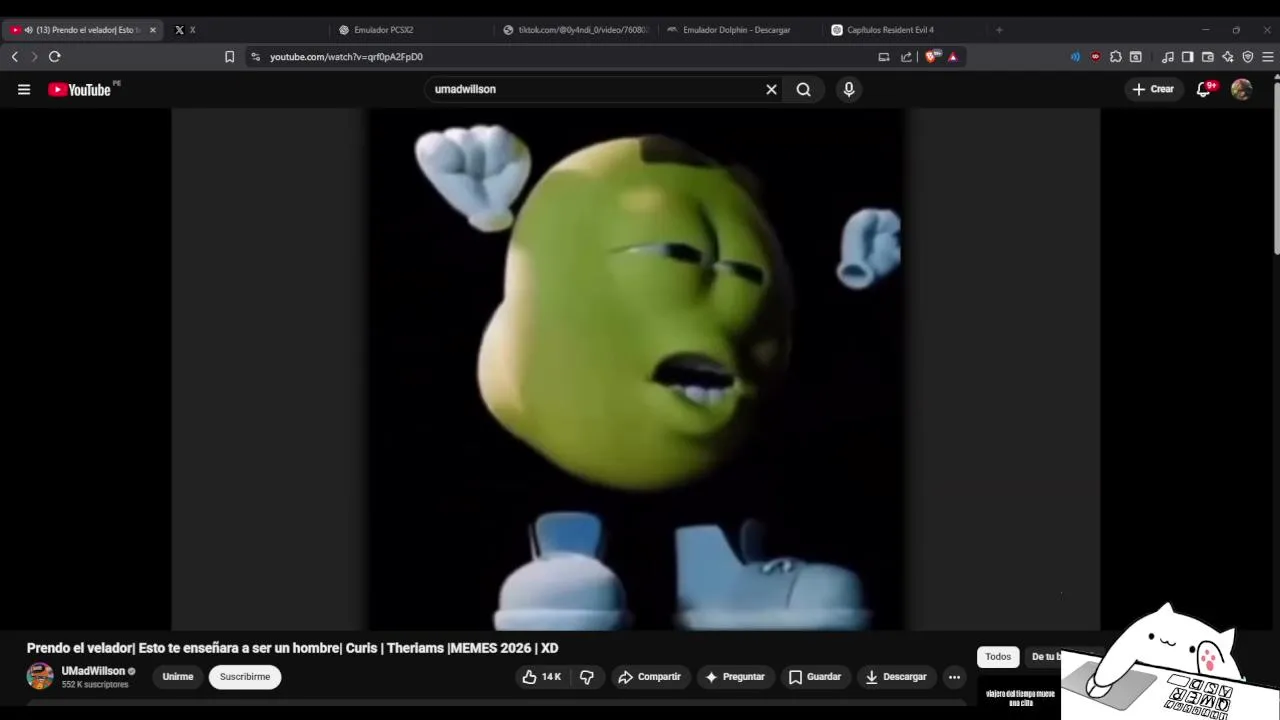This screenshot has width=1280, height=720.
Task: Share this page via address bar icon
Action: [906, 57]
